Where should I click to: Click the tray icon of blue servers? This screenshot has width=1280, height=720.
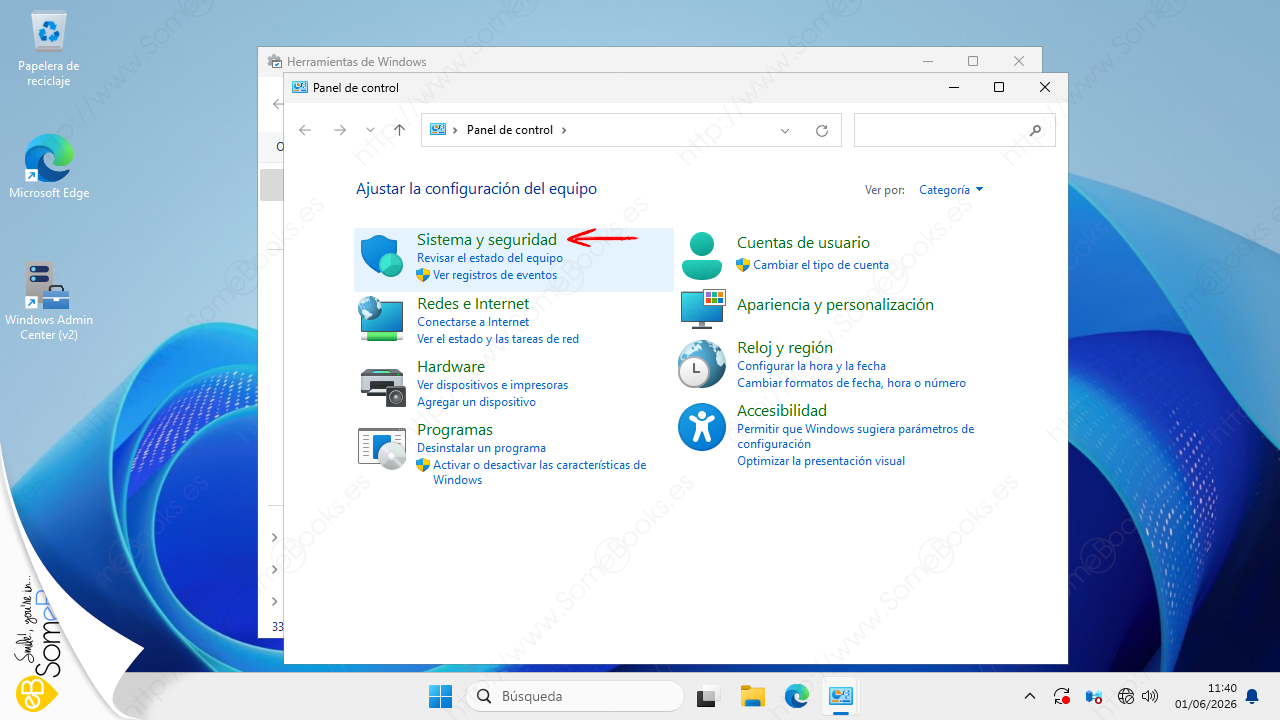(x=1093, y=696)
